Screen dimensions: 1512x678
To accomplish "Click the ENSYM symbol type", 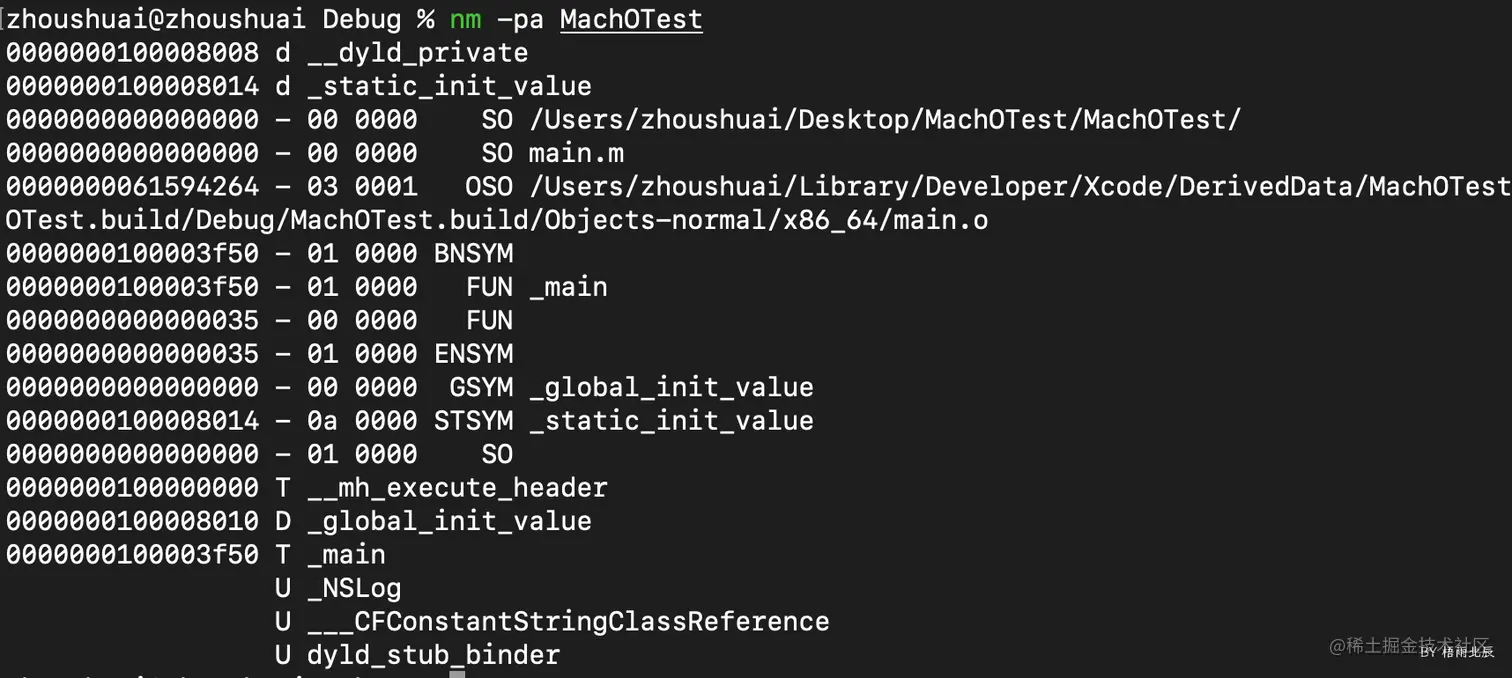I will 473,354.
